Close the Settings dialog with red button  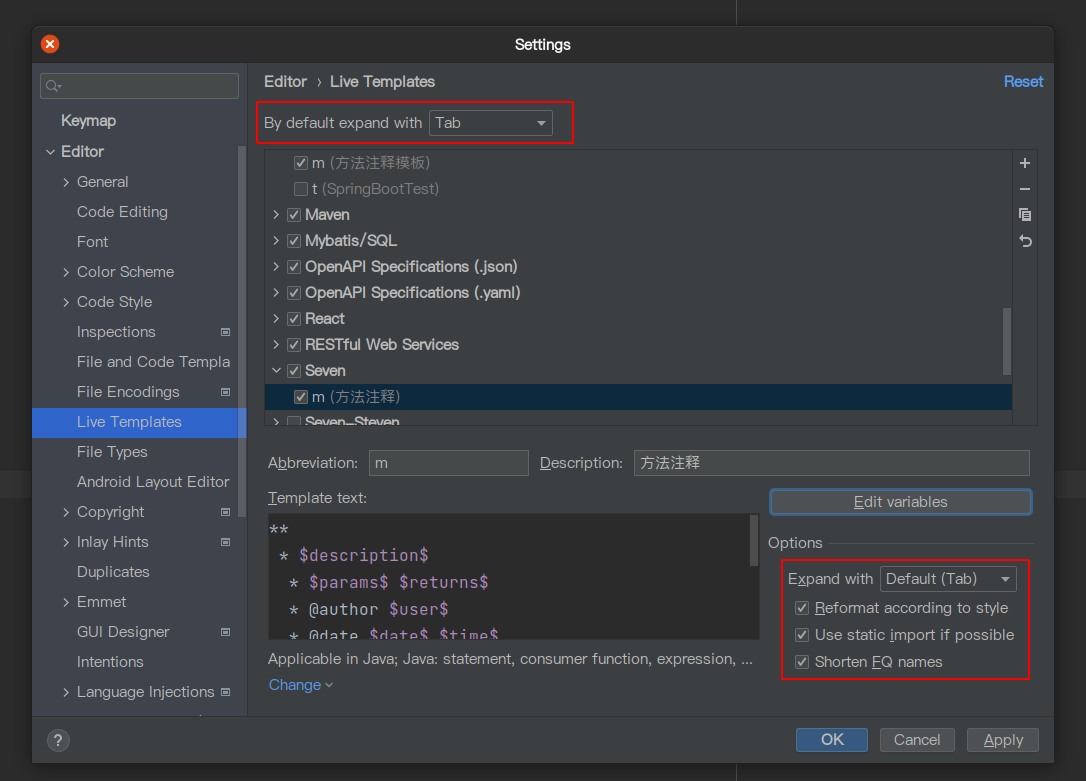click(x=50, y=44)
